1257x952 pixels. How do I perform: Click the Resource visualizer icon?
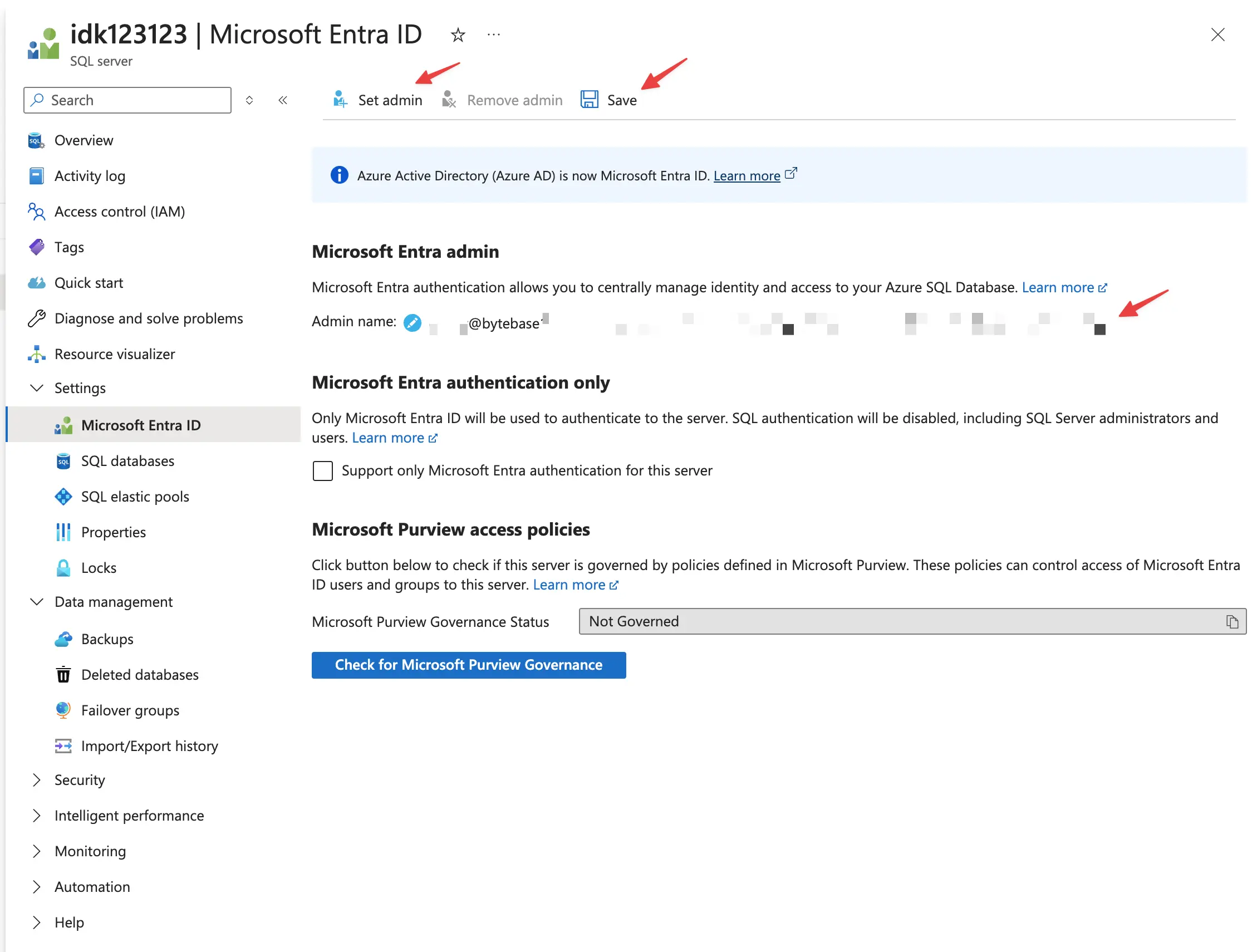click(x=36, y=354)
